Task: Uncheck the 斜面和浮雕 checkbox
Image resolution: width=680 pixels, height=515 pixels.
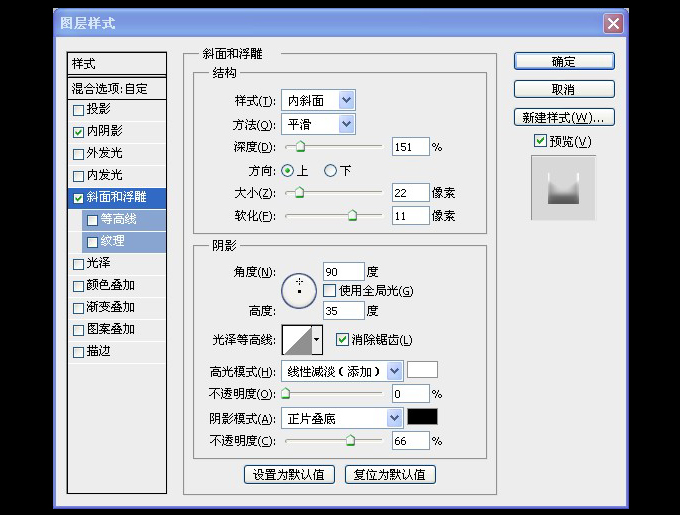Action: [x=78, y=199]
